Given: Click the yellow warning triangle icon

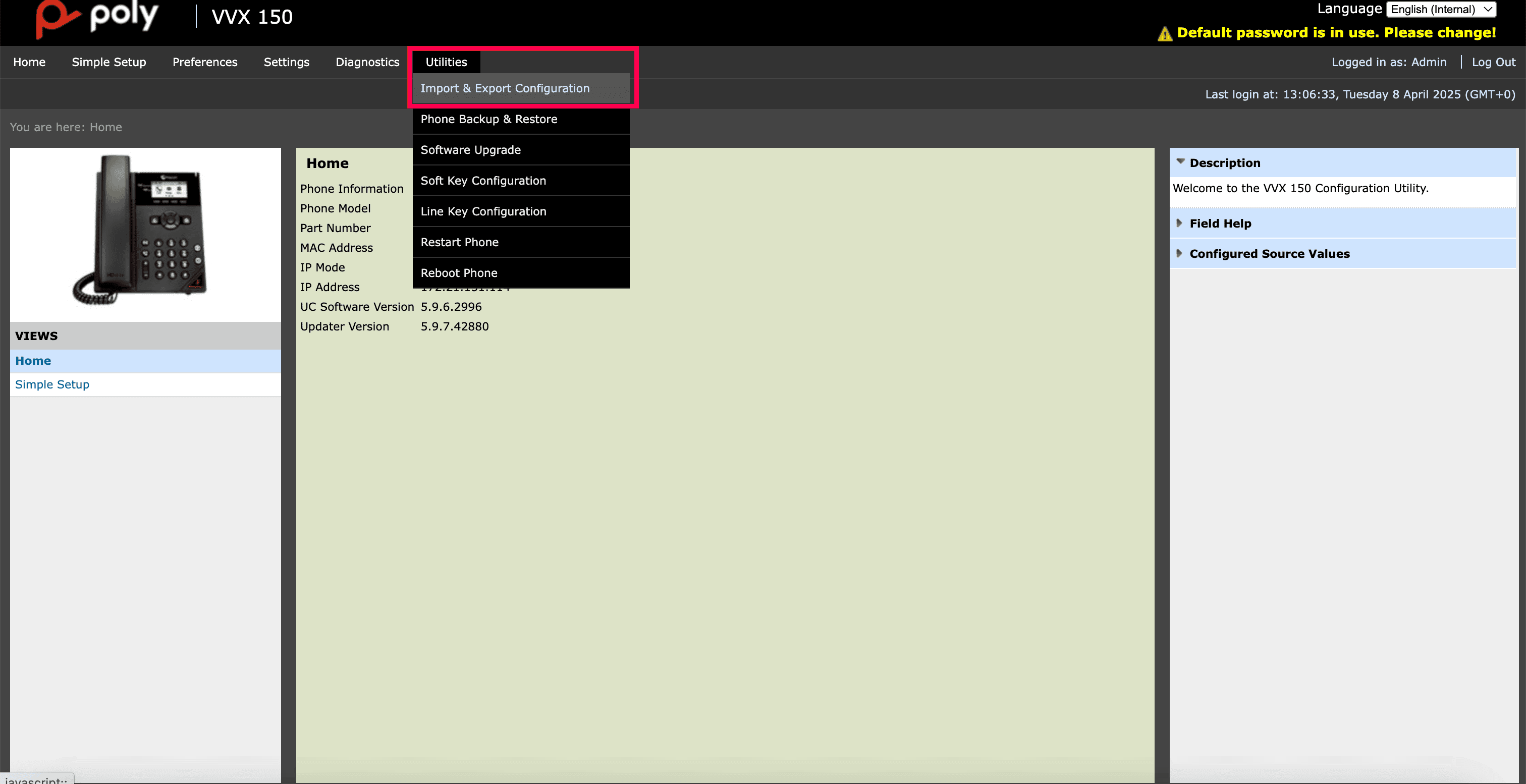Looking at the screenshot, I should pyautogui.click(x=1165, y=34).
